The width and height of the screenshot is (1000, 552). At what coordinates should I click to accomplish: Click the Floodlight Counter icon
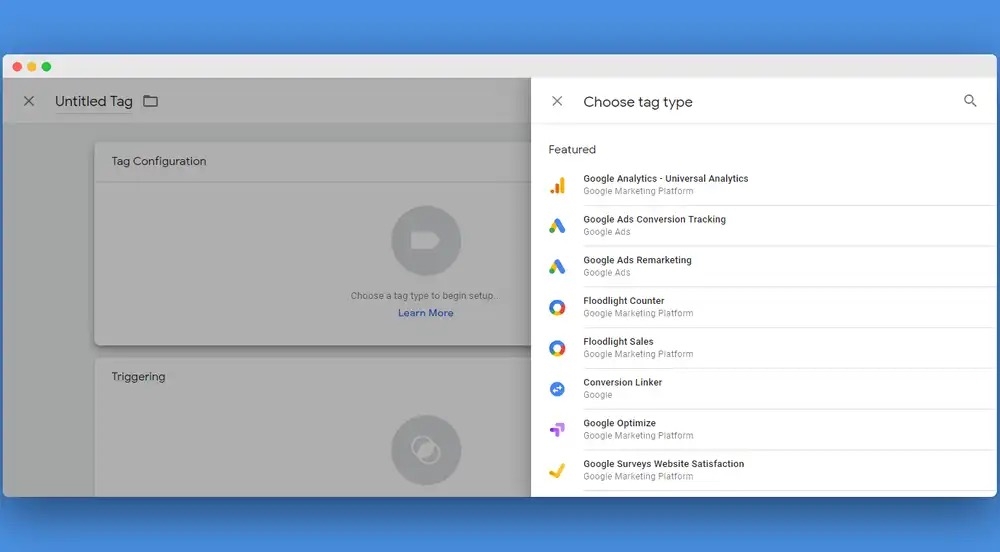tap(557, 307)
